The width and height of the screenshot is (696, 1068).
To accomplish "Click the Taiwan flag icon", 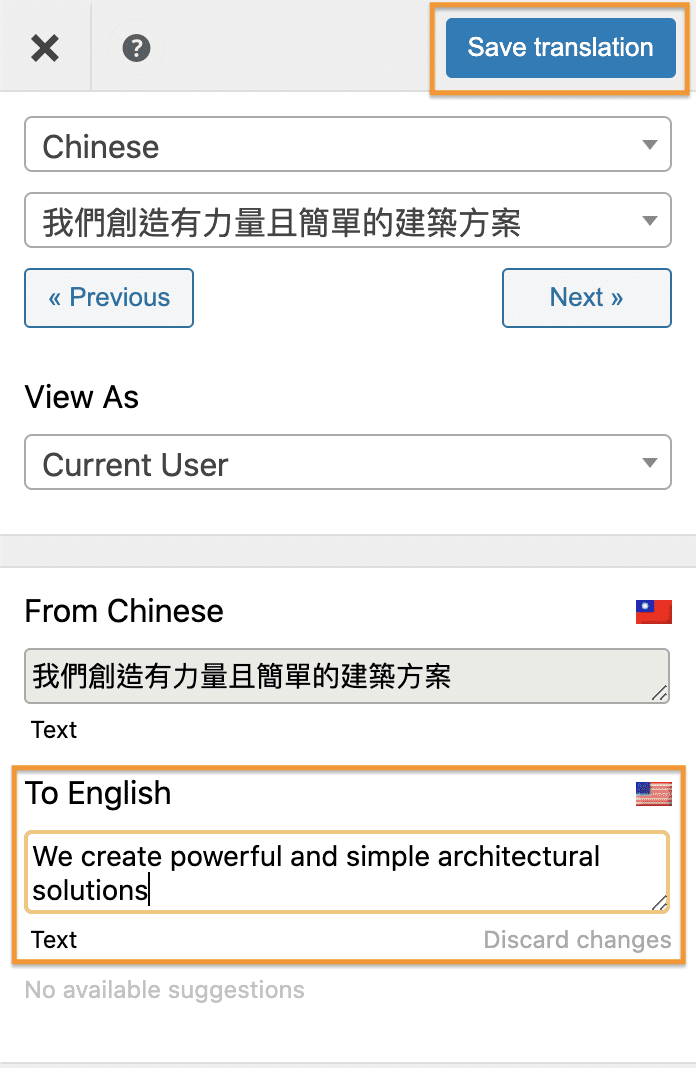I will tap(653, 612).
